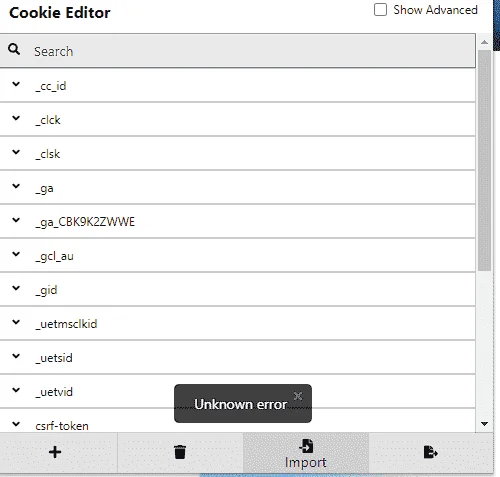Open the _ga_CBK9K2ZWWE cookie row
The width and height of the screenshot is (500, 477).
coord(238,222)
